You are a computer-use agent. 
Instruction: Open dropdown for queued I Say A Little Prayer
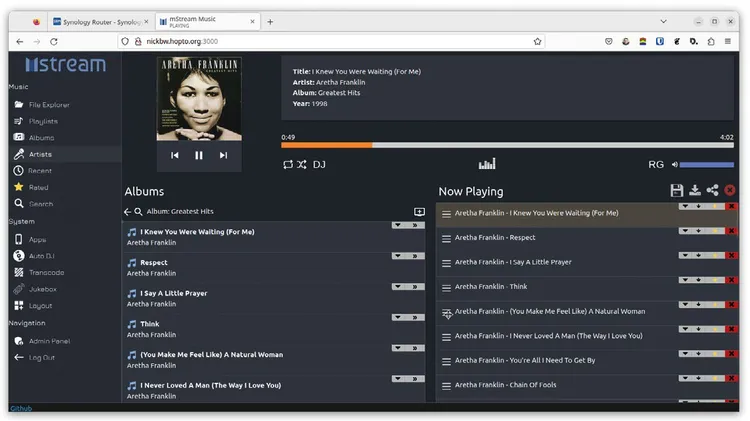685,255
